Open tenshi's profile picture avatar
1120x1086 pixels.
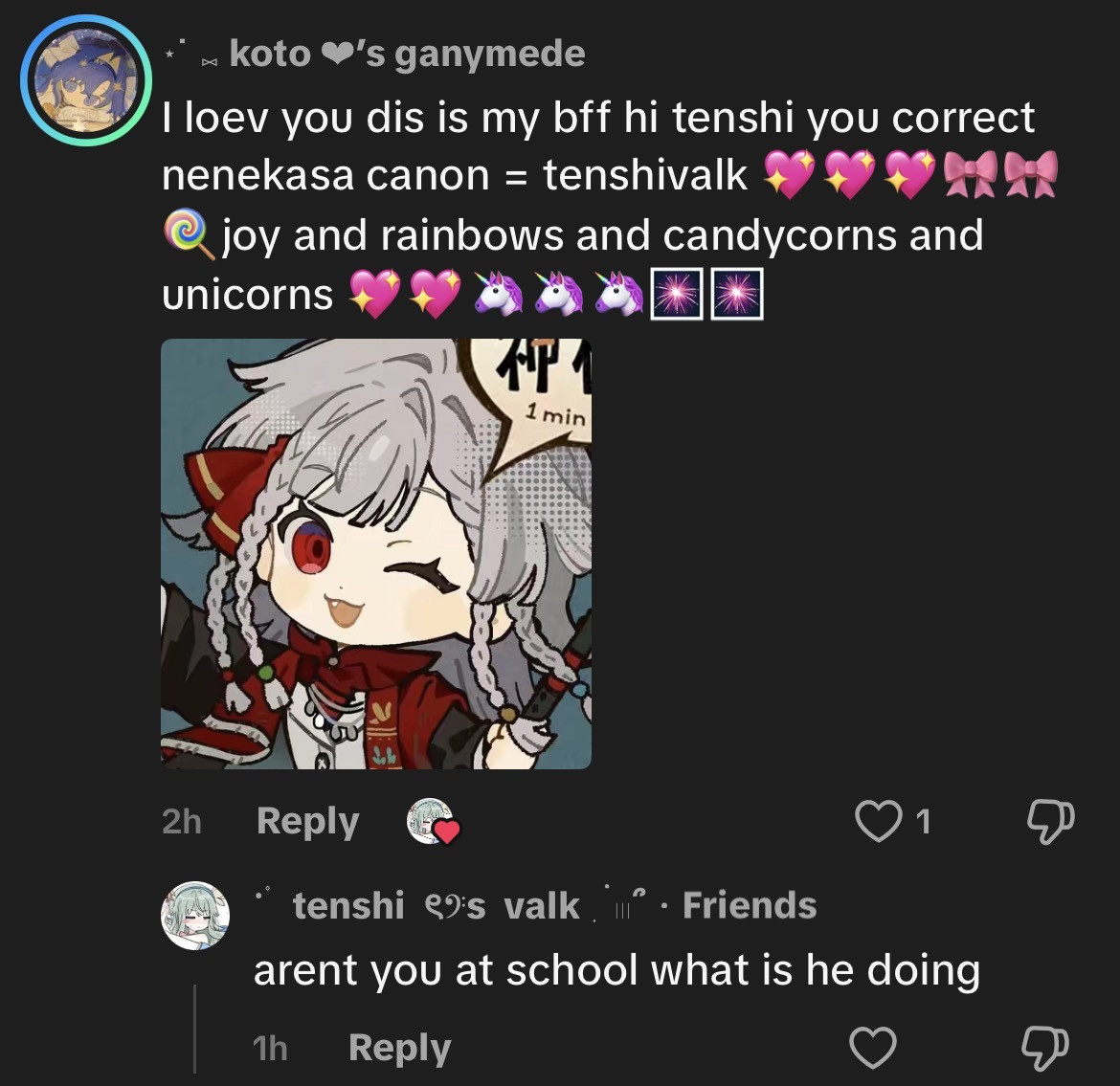(195, 915)
